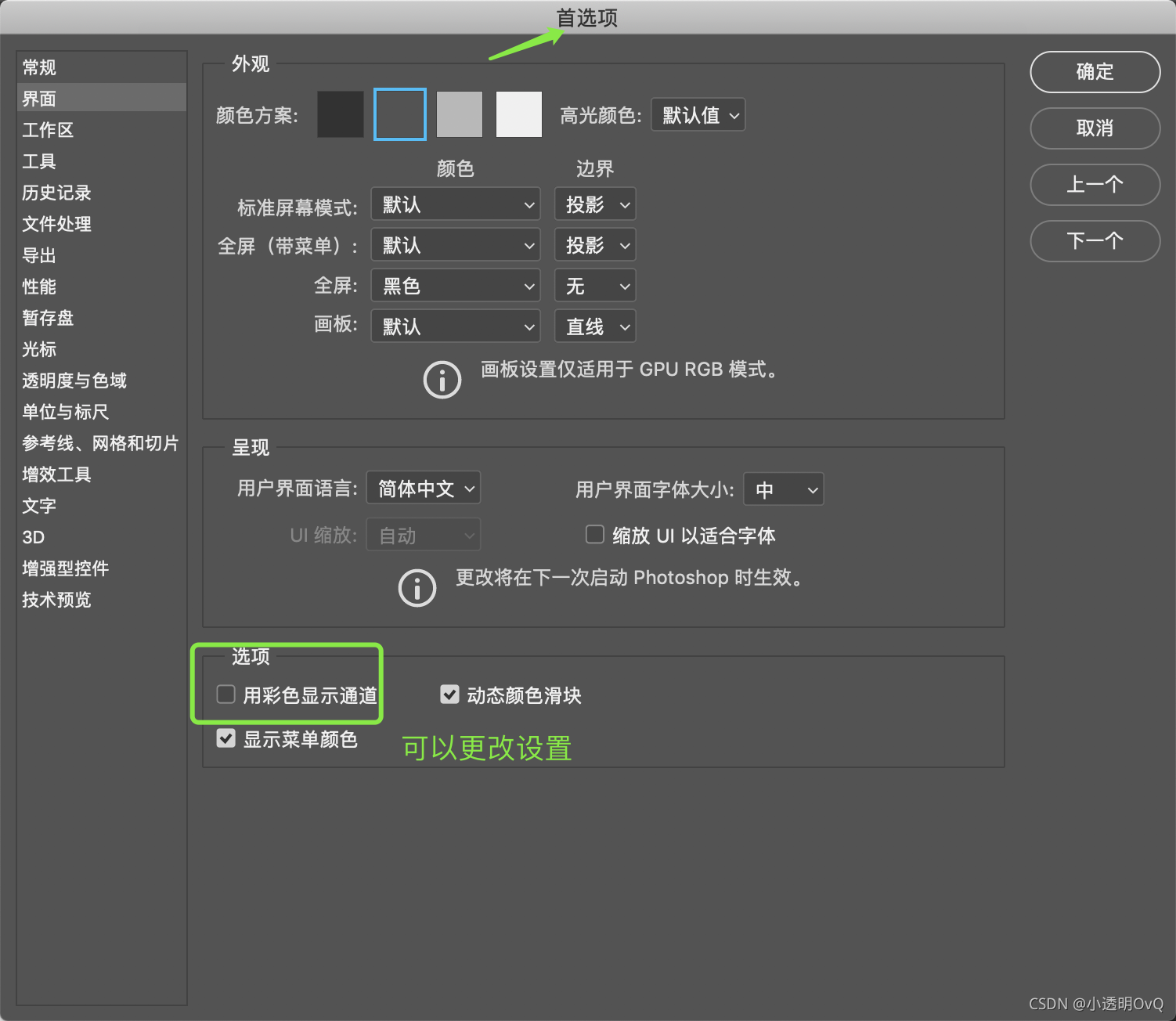Click the 上一个 button

click(1095, 185)
